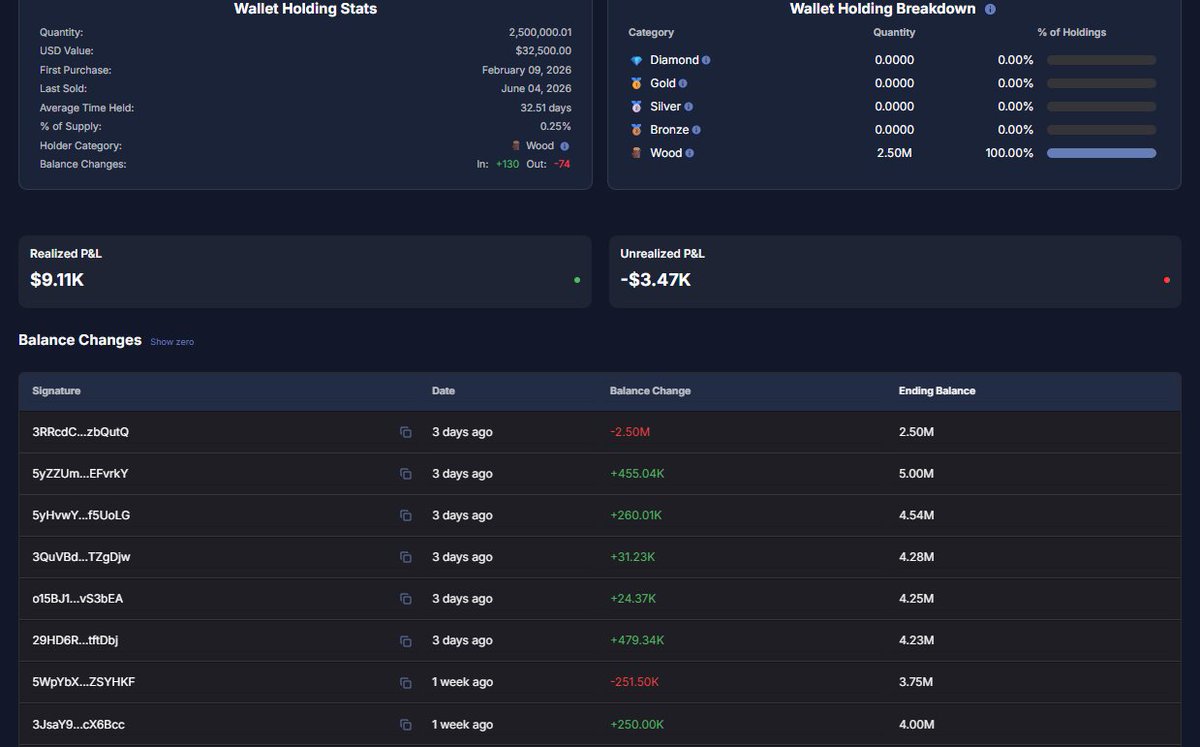Click the wood icon in Holder Category row
The width and height of the screenshot is (1200, 747).
coord(516,146)
